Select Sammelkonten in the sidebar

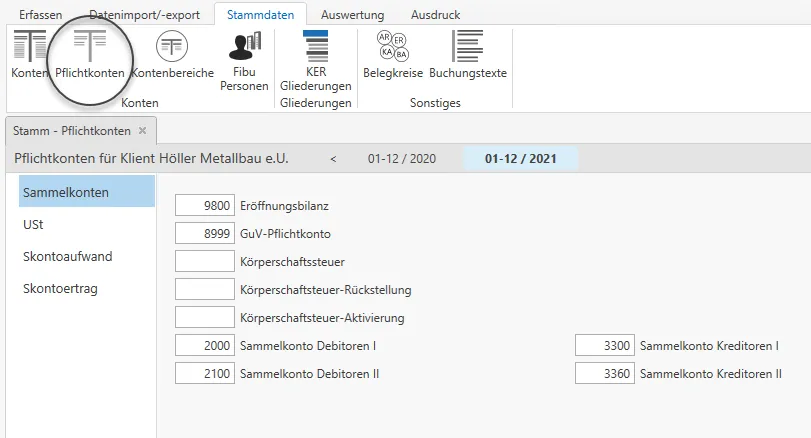pyautogui.click(x=87, y=192)
